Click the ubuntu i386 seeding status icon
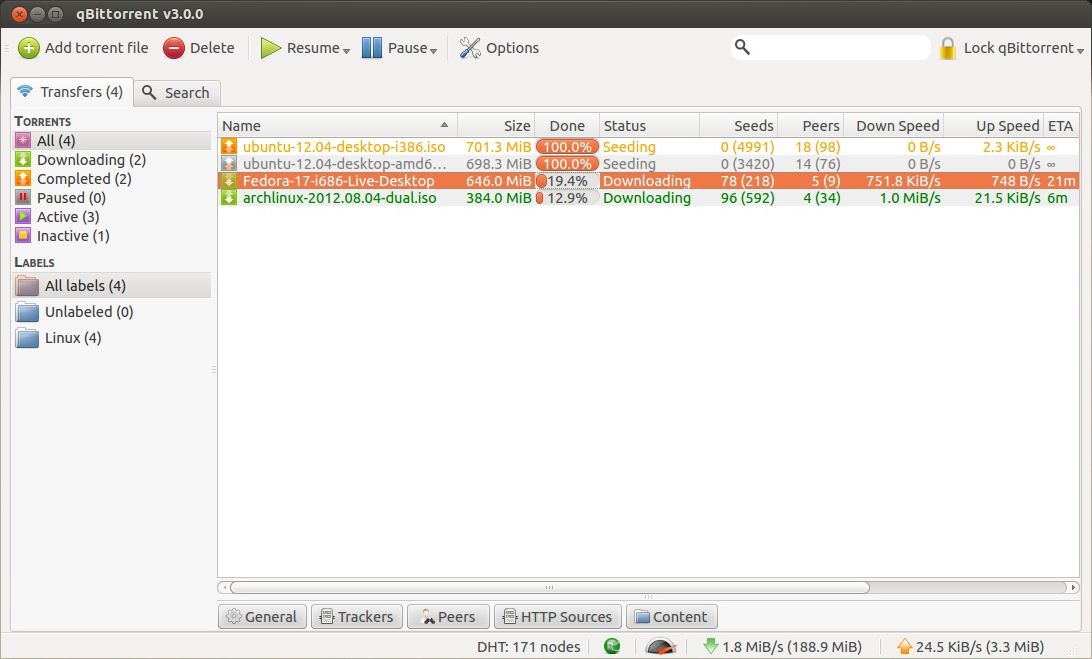The height and width of the screenshot is (659, 1092). [229, 146]
